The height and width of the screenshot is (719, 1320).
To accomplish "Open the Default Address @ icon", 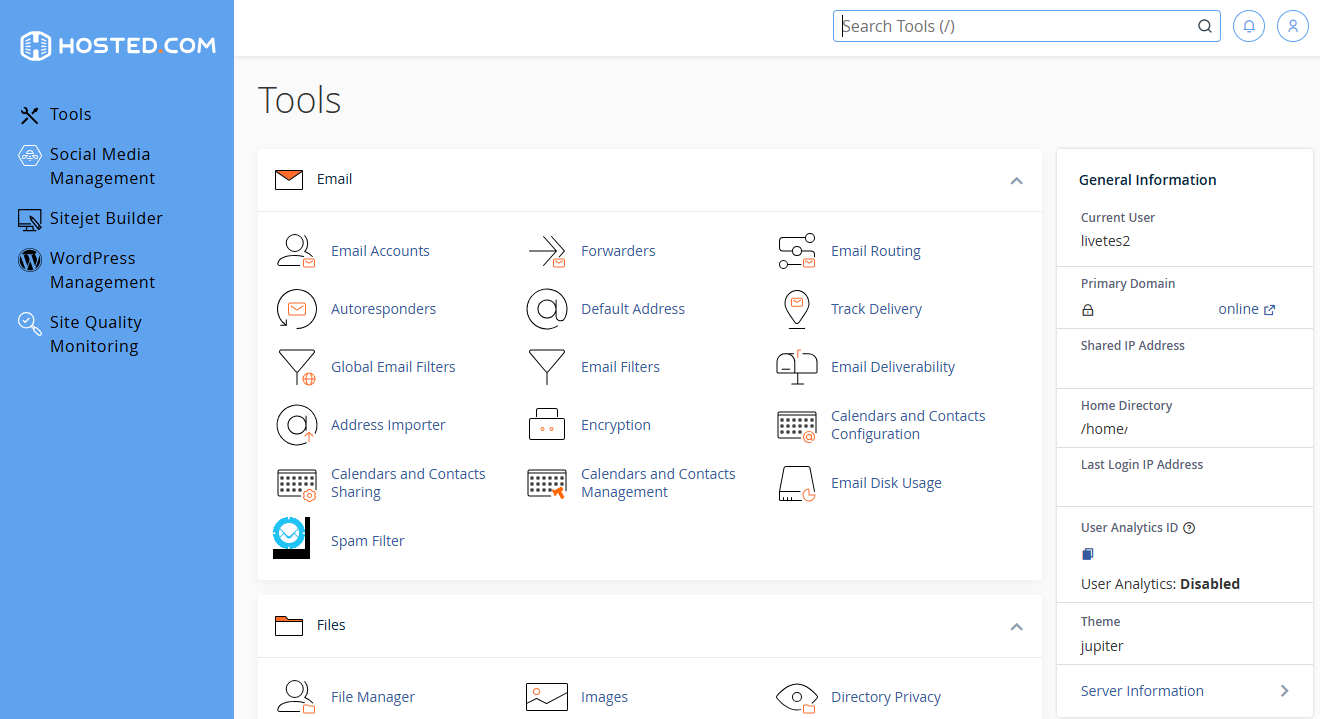I will coord(547,309).
